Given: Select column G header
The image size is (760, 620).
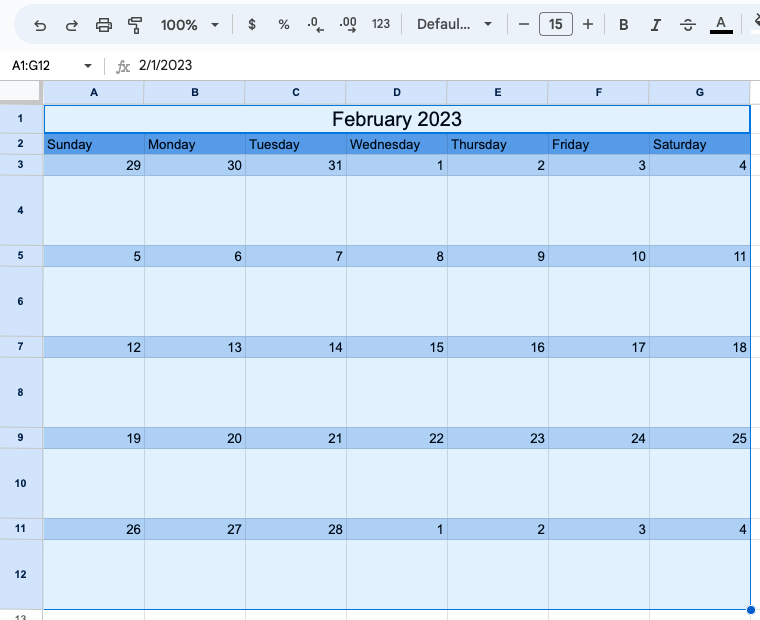Looking at the screenshot, I should [x=699, y=93].
